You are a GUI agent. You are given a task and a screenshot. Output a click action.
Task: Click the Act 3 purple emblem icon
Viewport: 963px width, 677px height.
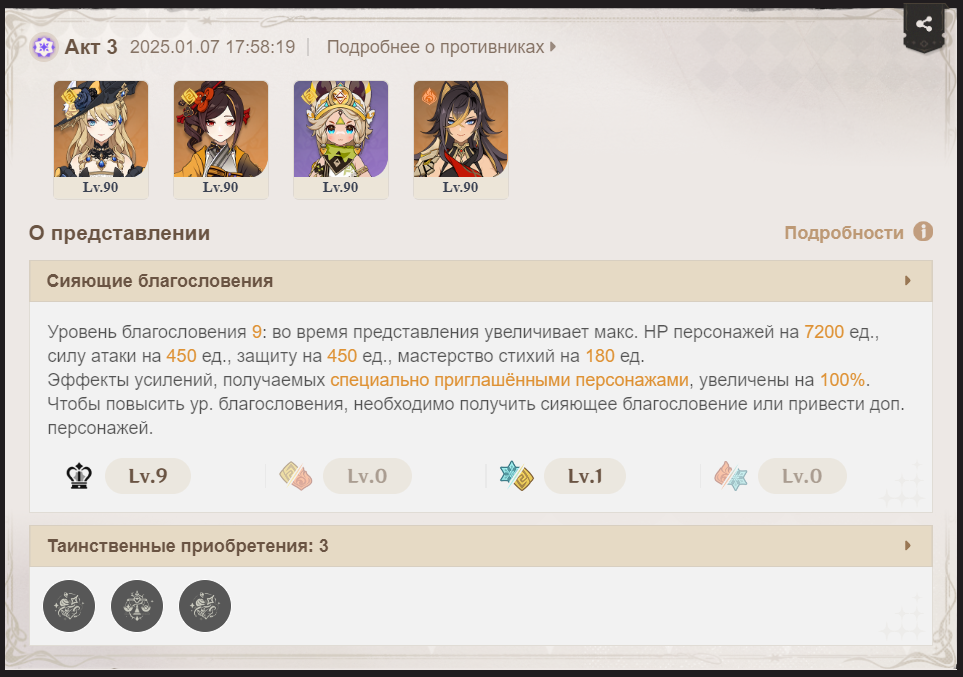(x=44, y=47)
